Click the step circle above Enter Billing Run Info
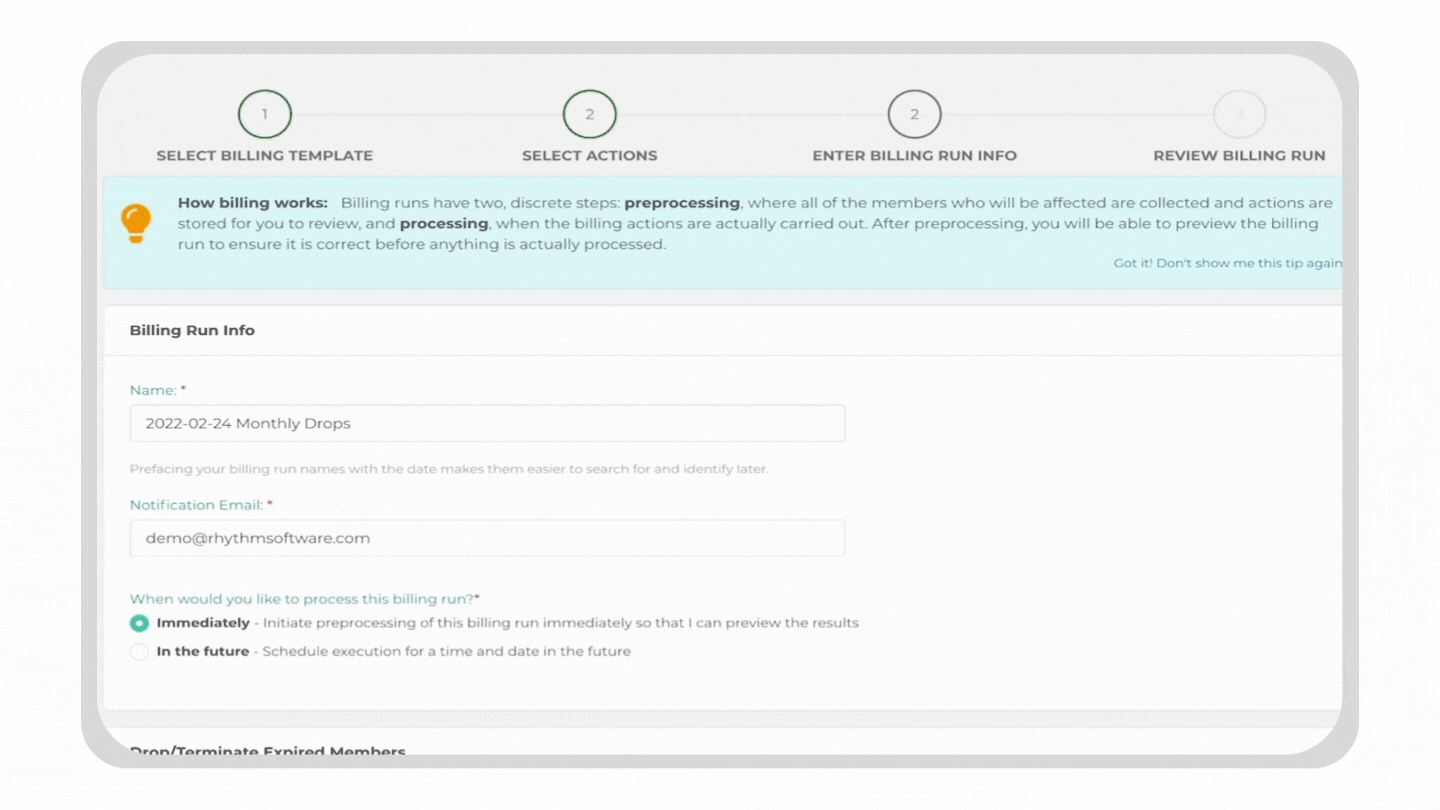This screenshot has height=810, width=1440. click(914, 114)
